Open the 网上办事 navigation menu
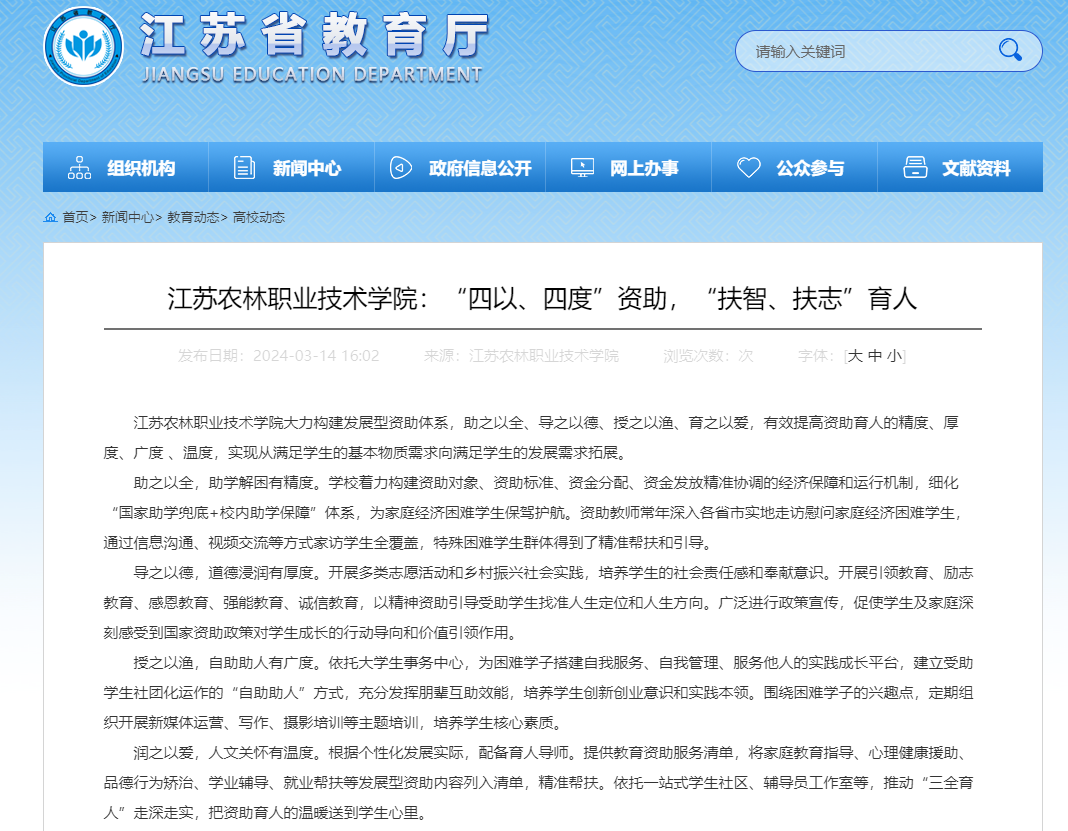1068x831 pixels. click(x=644, y=168)
